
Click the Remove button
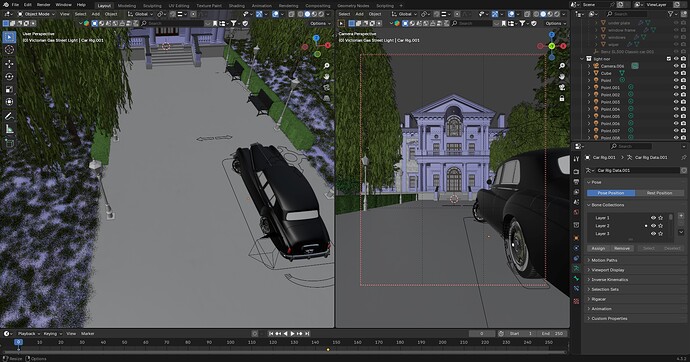tap(622, 249)
